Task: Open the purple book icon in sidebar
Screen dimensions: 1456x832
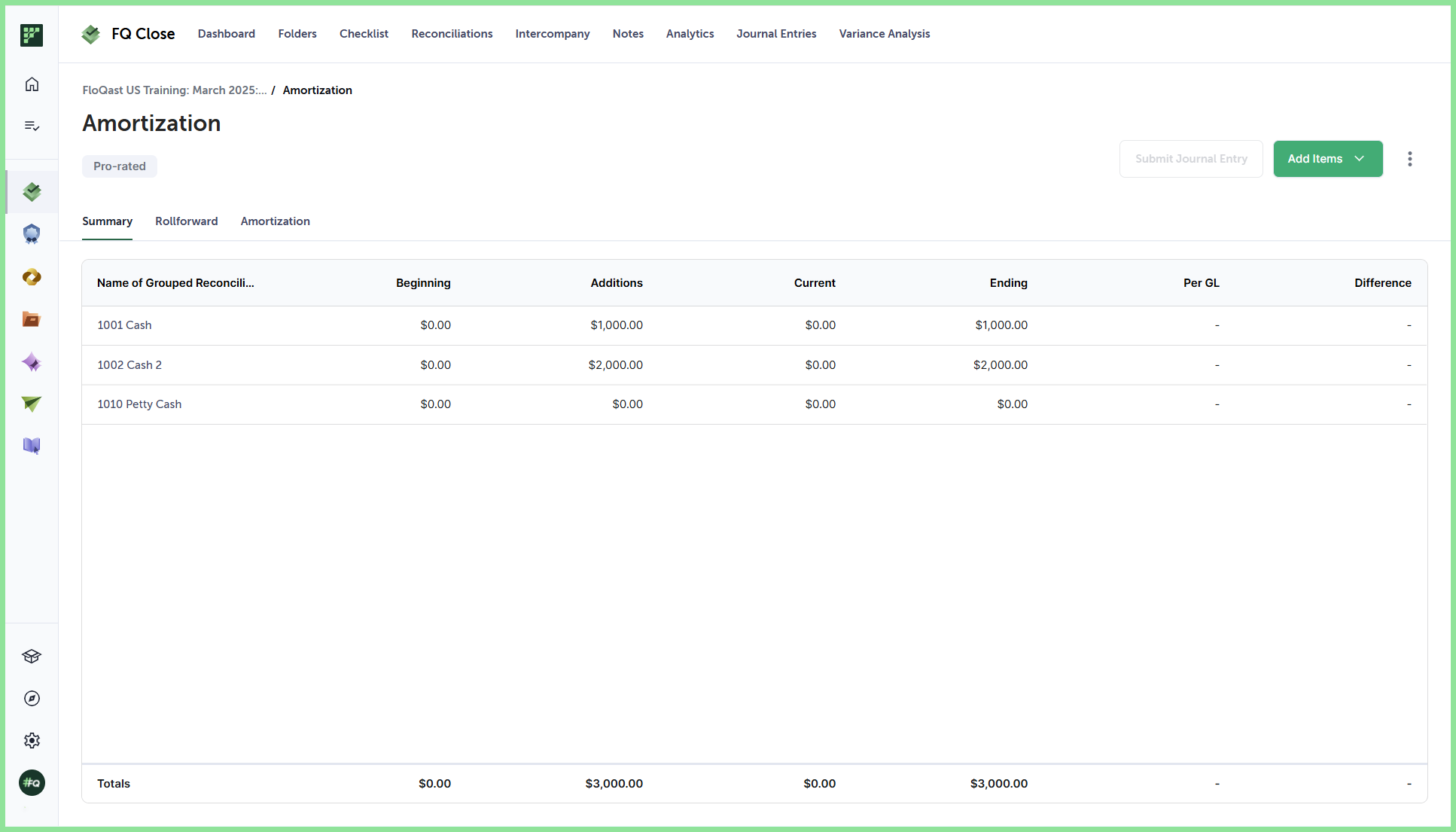Action: 32,446
